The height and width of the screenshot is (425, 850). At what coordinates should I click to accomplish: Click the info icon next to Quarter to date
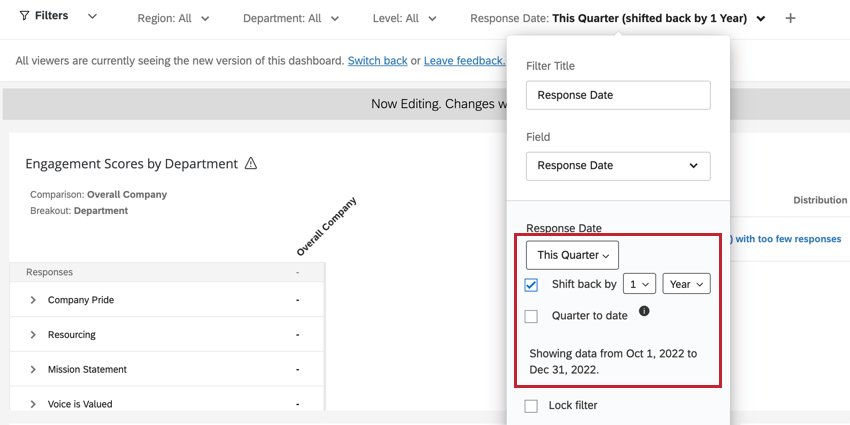click(x=644, y=311)
